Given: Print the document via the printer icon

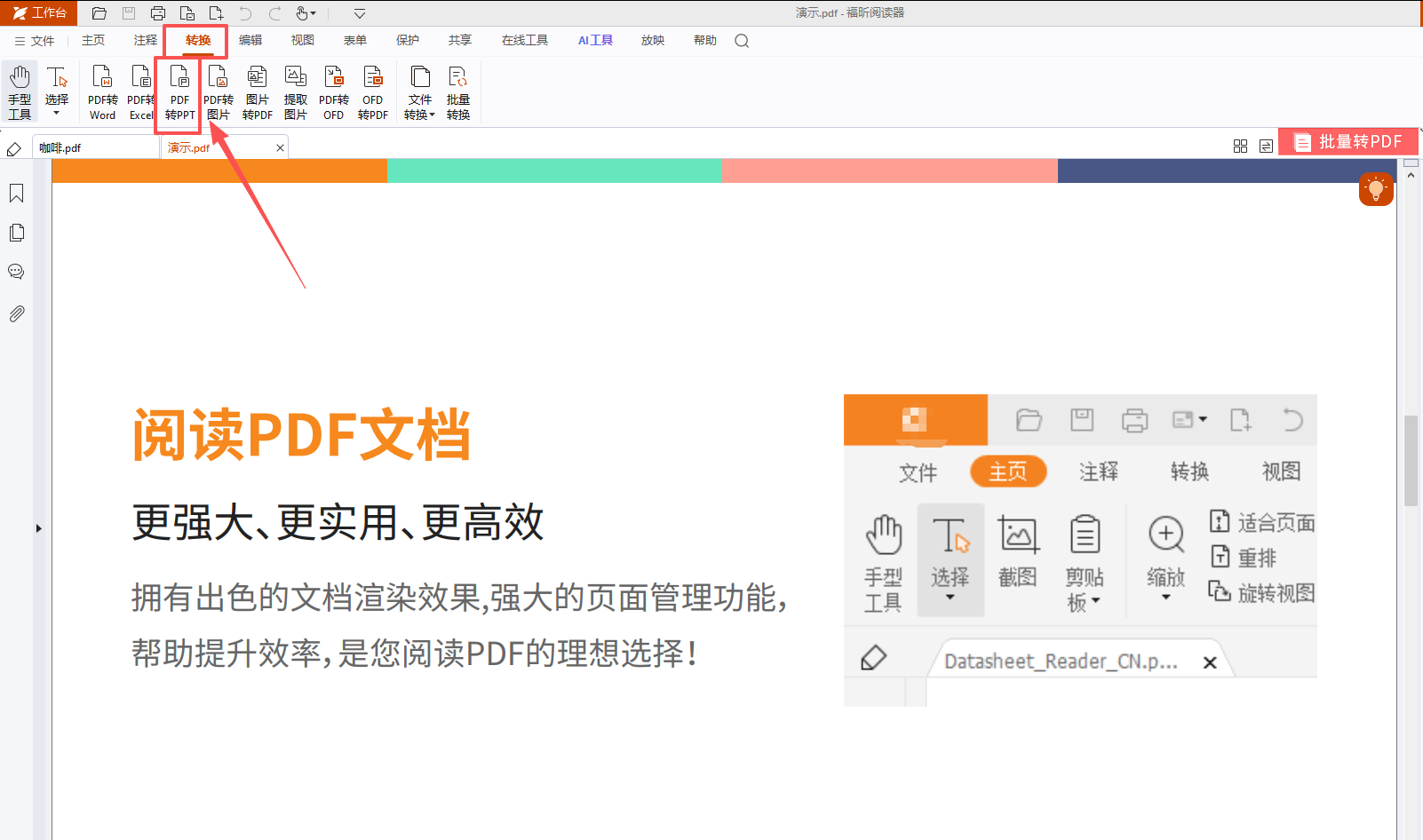Looking at the screenshot, I should coord(158,13).
